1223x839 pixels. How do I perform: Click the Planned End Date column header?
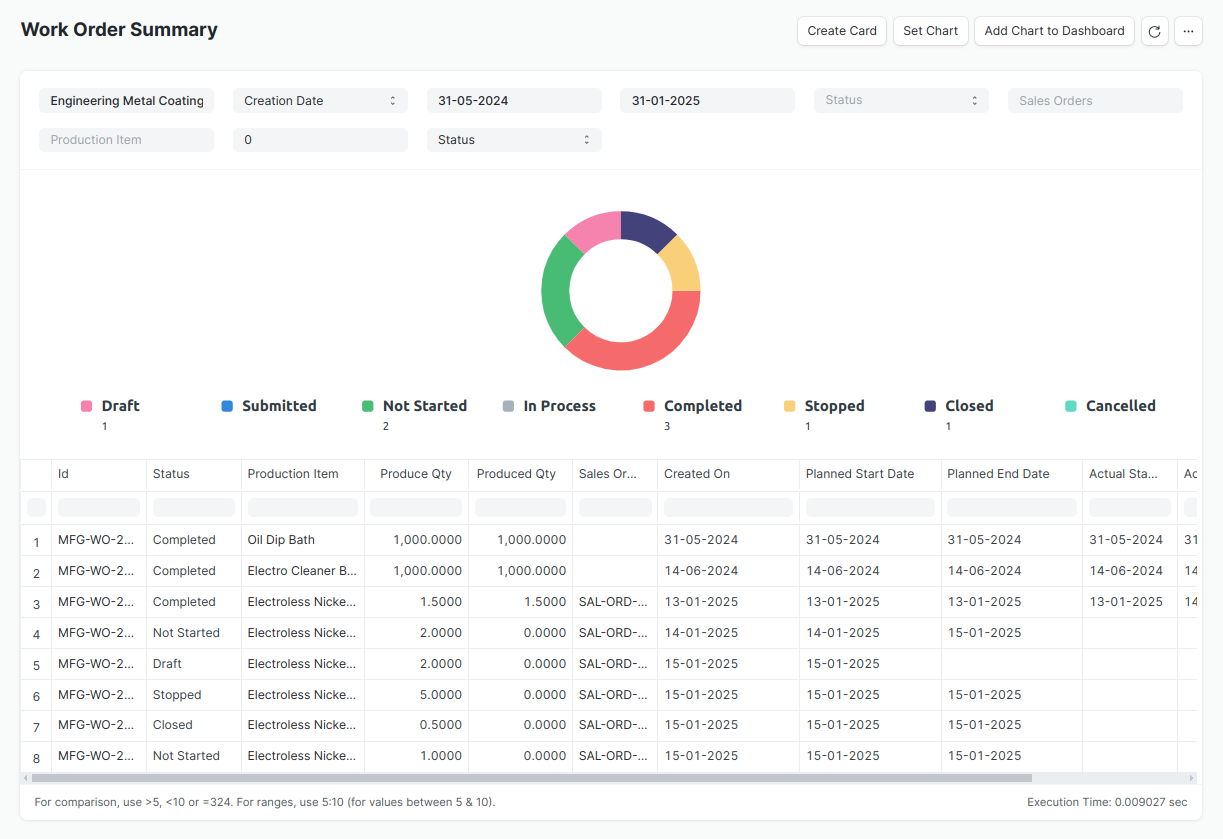pyautogui.click(x=1011, y=474)
